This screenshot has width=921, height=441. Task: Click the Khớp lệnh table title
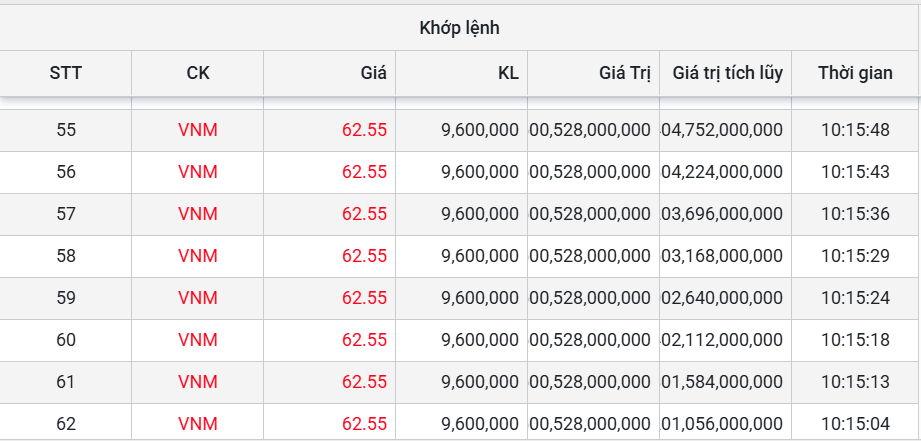[459, 27]
